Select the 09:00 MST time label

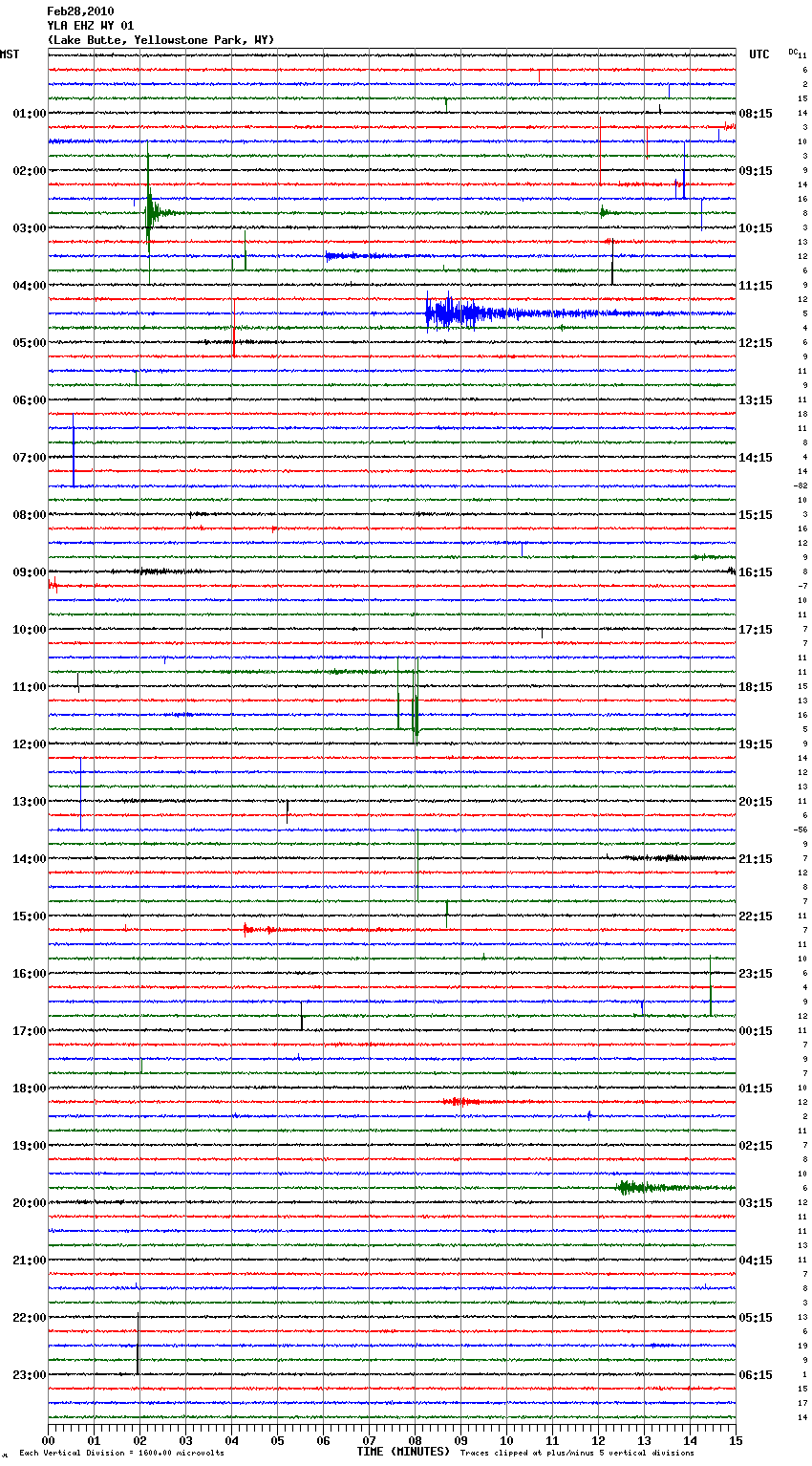(x=30, y=572)
